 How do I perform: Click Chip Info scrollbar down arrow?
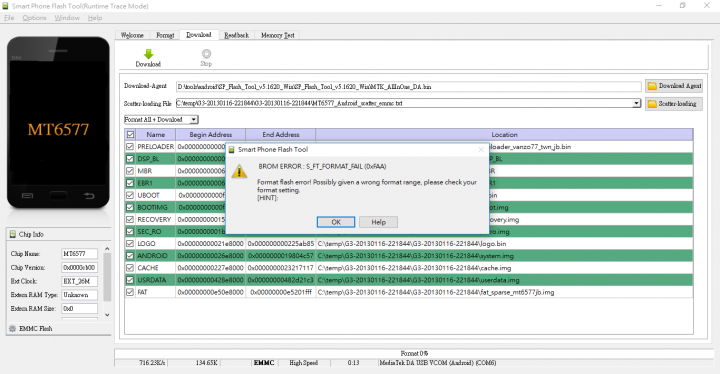point(107,315)
